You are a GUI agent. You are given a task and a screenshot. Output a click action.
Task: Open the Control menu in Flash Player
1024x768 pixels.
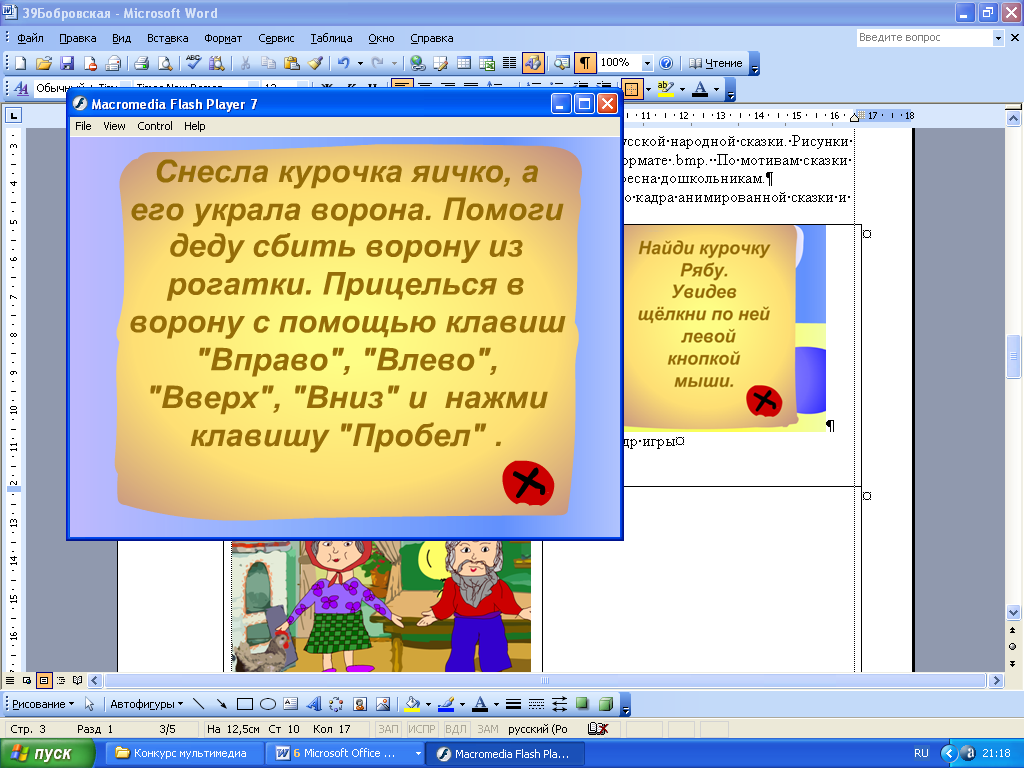pos(155,126)
